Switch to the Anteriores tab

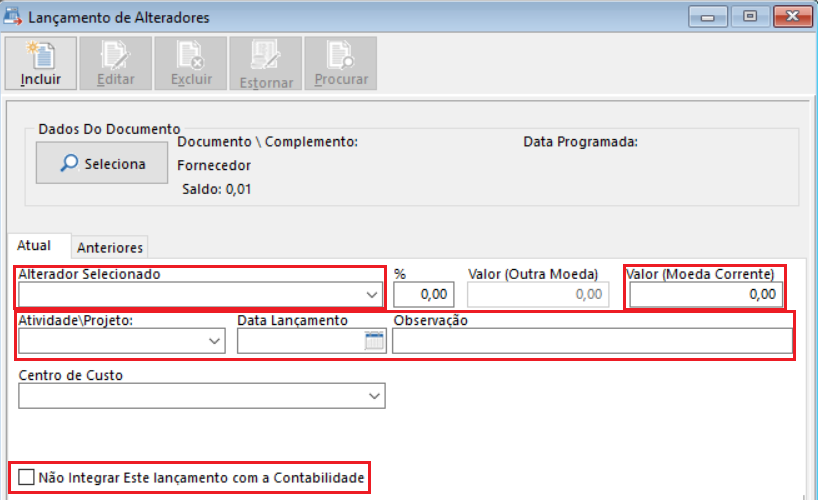coord(110,247)
